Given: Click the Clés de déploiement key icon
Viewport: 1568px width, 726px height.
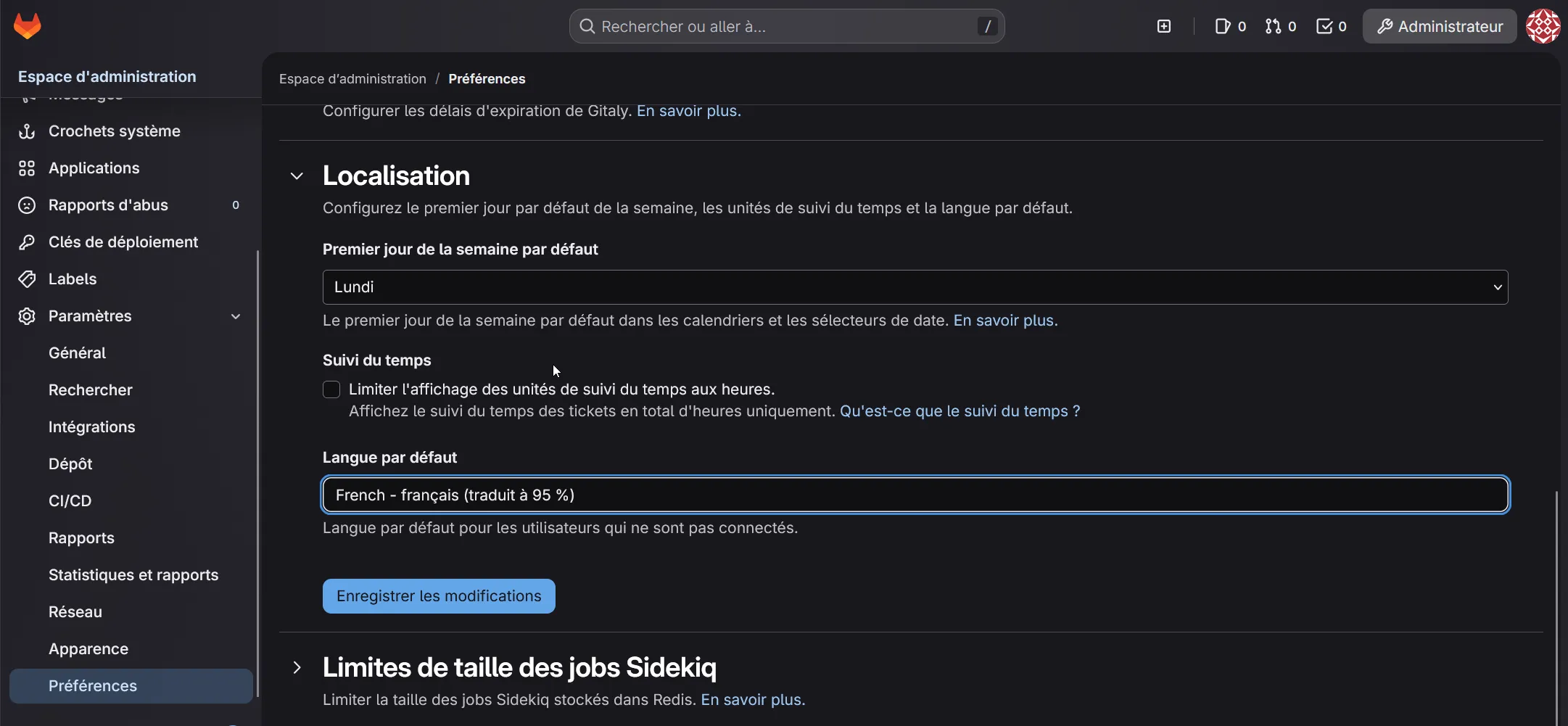Looking at the screenshot, I should [x=26, y=242].
